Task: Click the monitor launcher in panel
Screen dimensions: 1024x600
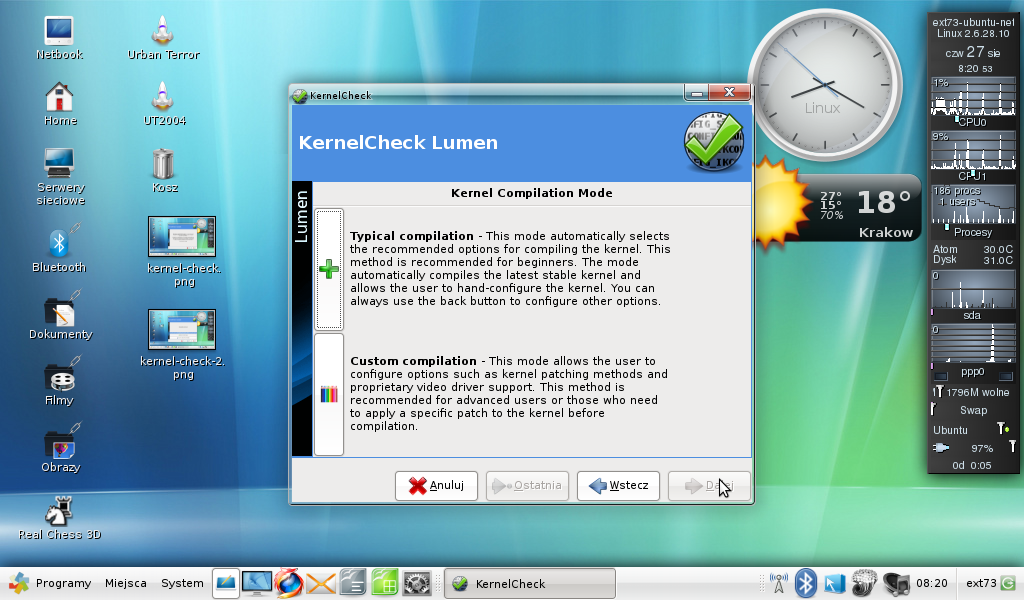Action: tap(257, 583)
